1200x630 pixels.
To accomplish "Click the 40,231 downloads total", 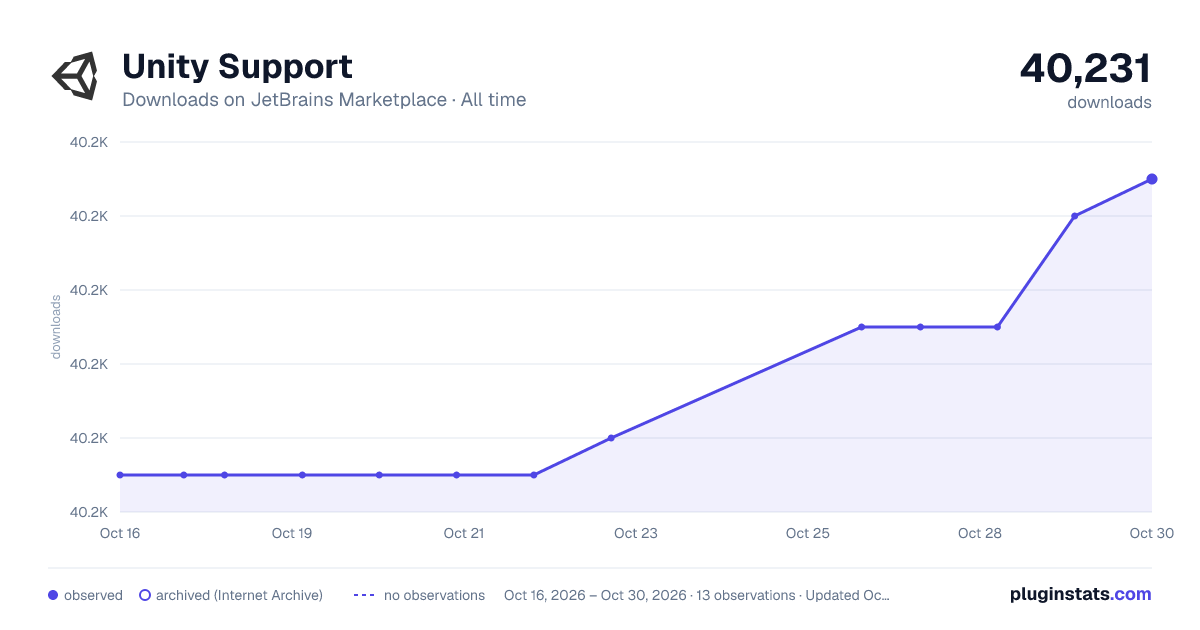I will 1085,68.
